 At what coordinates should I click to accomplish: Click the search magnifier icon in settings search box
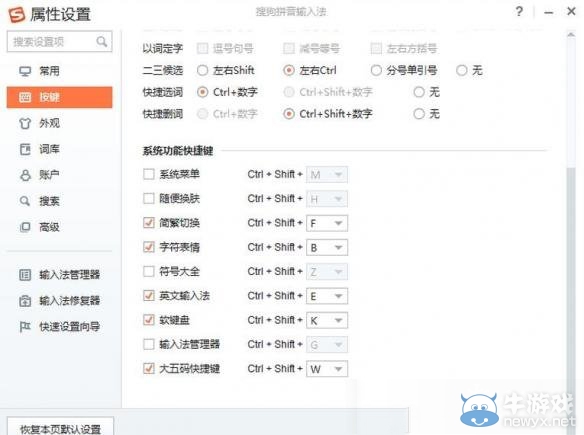point(101,41)
